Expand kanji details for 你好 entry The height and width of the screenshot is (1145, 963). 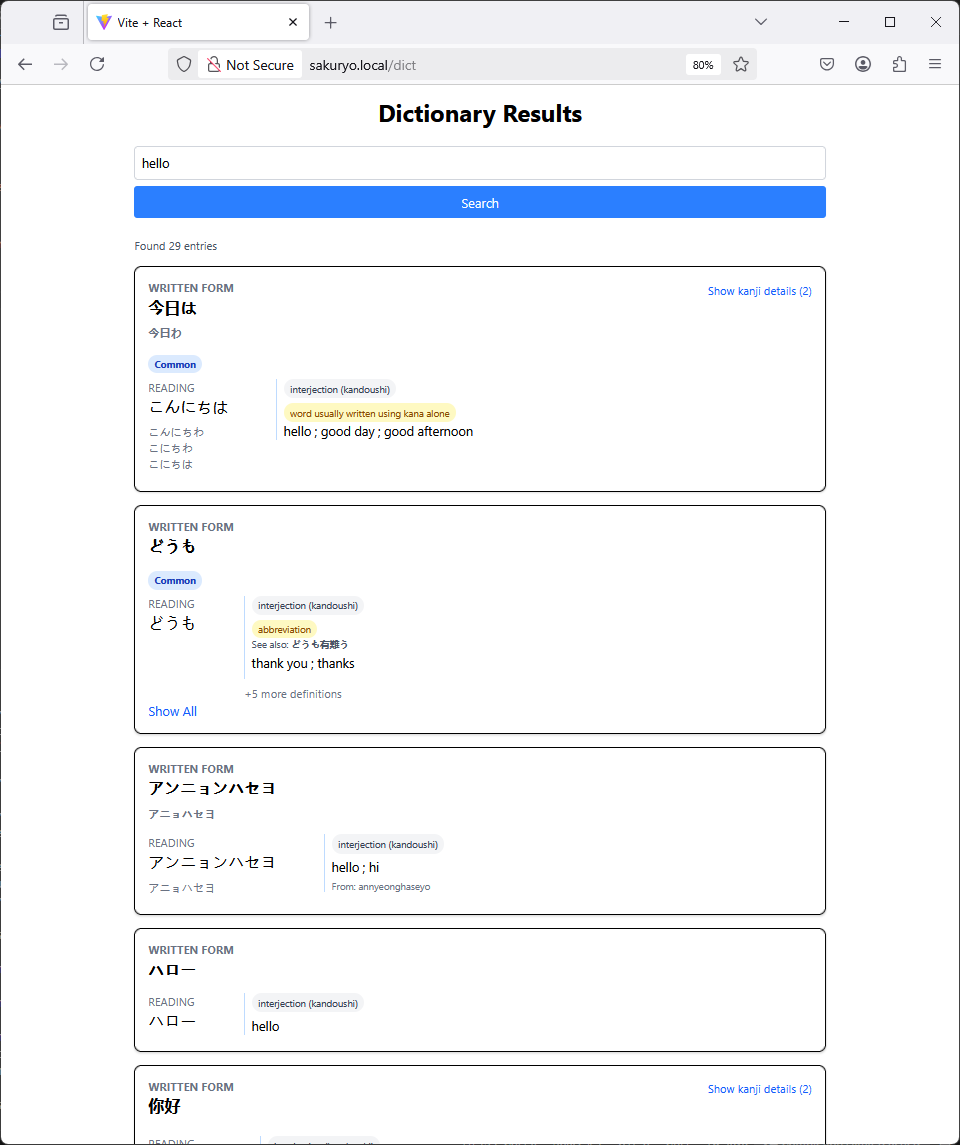click(759, 1089)
